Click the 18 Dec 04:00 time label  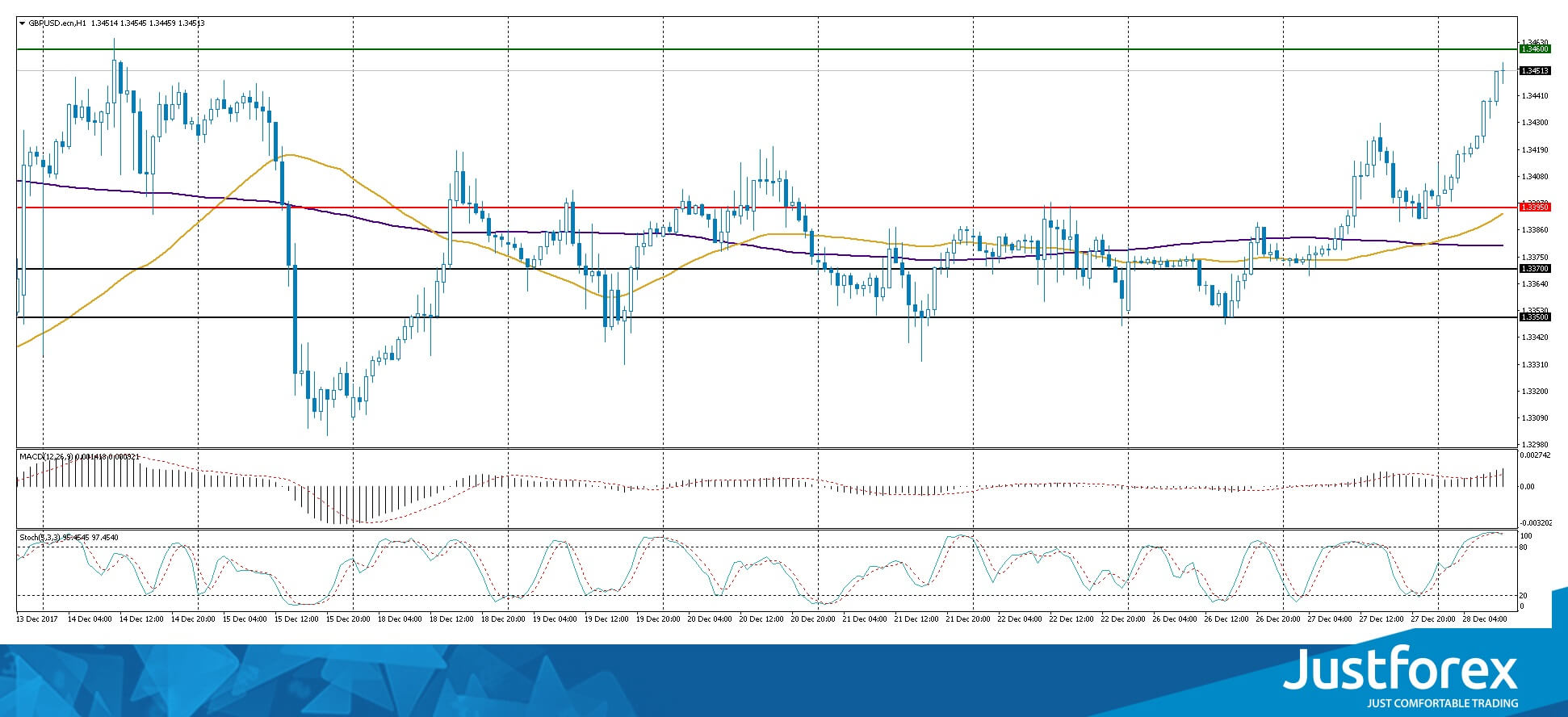coord(400,619)
